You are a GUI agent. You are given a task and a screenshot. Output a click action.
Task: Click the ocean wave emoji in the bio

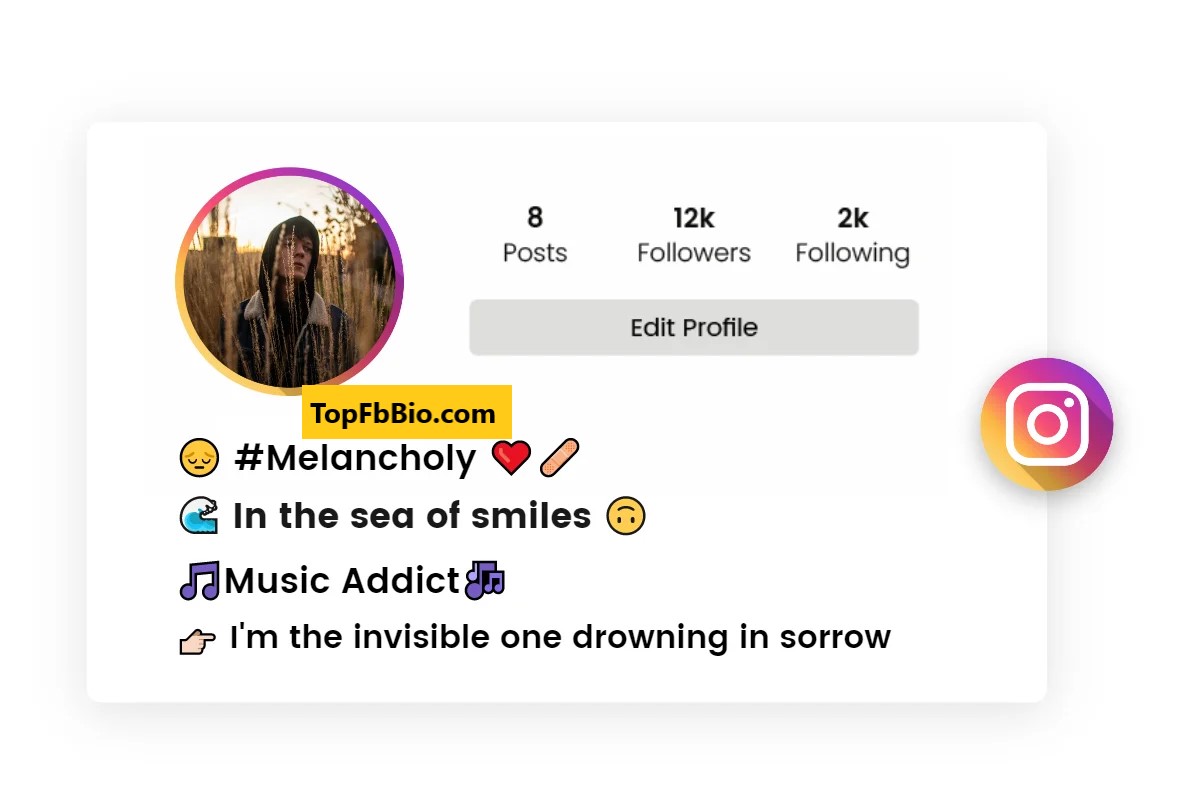click(198, 515)
